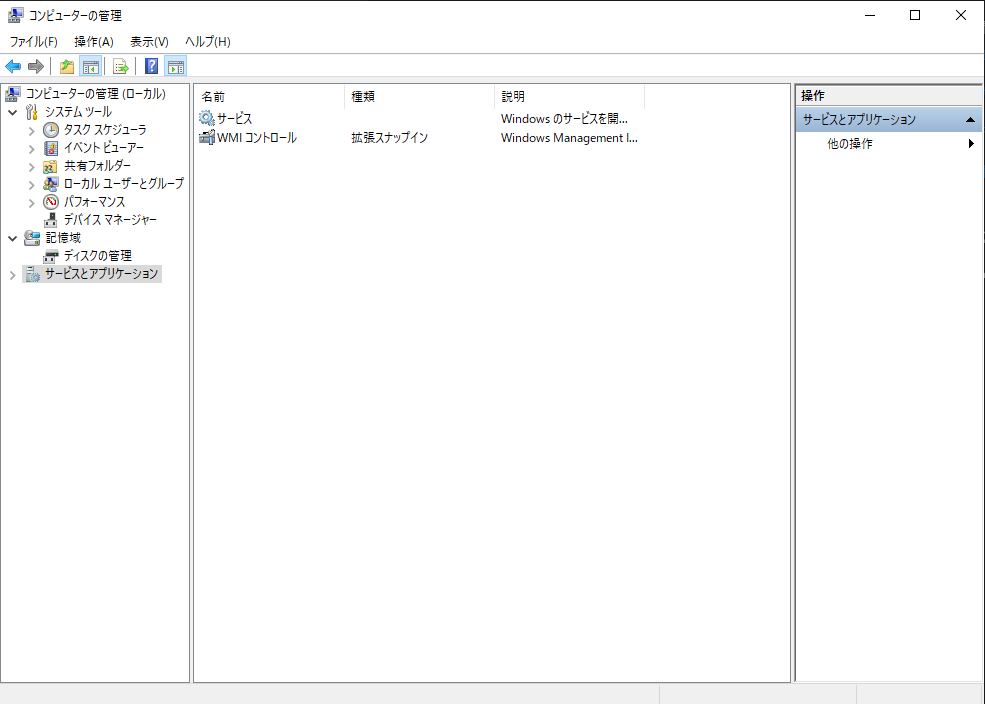Click the パフォーマンス gauge icon

point(51,202)
